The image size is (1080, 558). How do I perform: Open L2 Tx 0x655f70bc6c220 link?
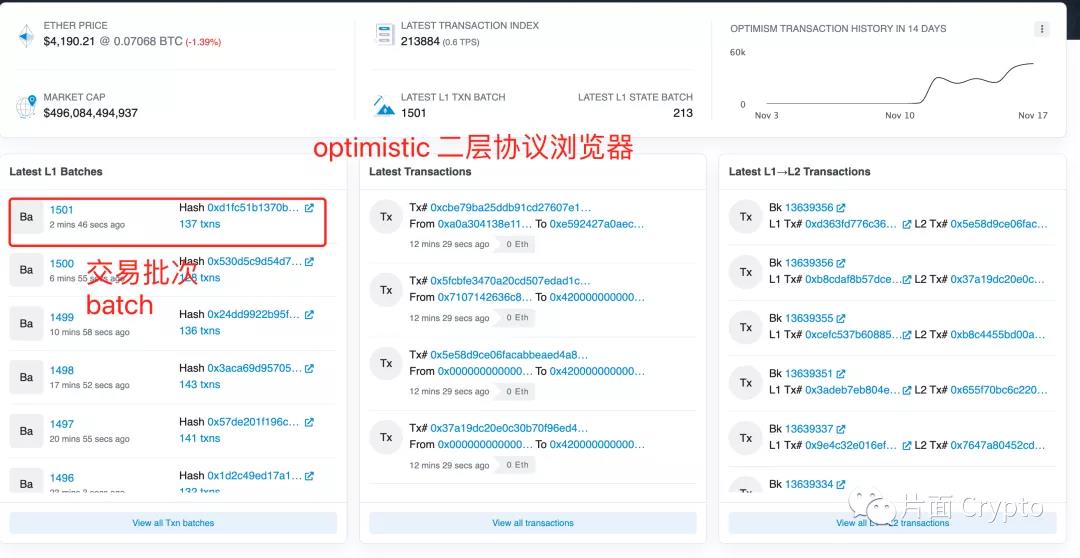999,390
